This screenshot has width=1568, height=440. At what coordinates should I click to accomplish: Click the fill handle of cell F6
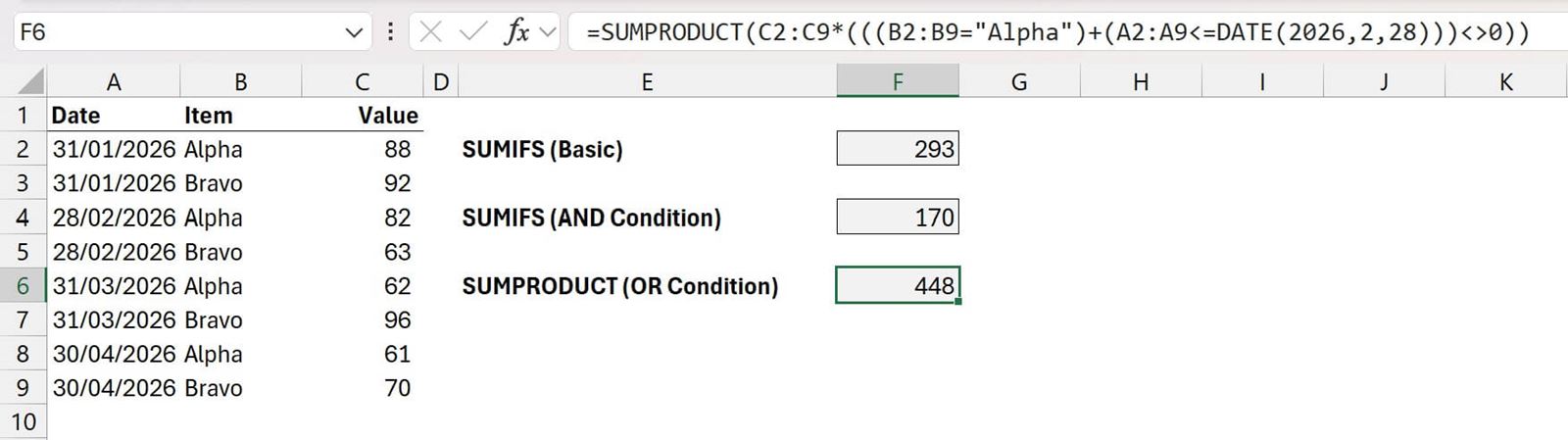point(957,301)
